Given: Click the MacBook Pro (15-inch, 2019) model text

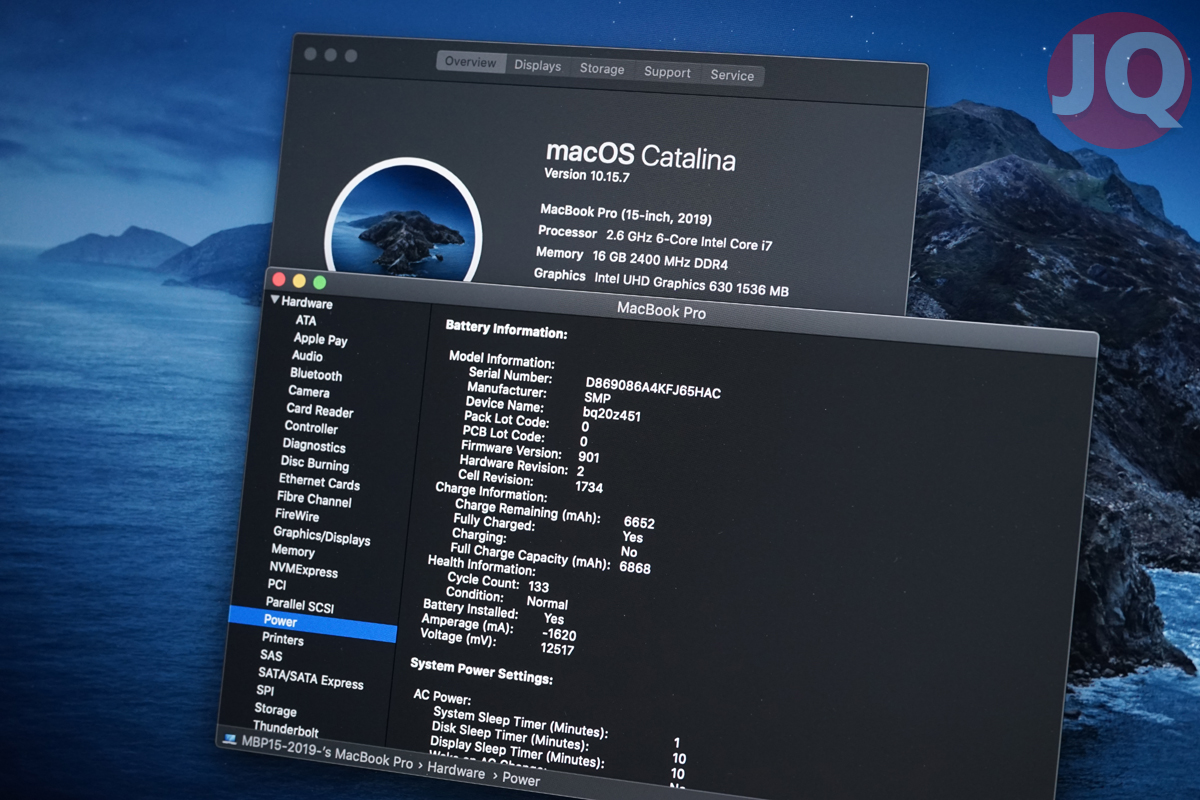Looking at the screenshot, I should [x=626, y=213].
